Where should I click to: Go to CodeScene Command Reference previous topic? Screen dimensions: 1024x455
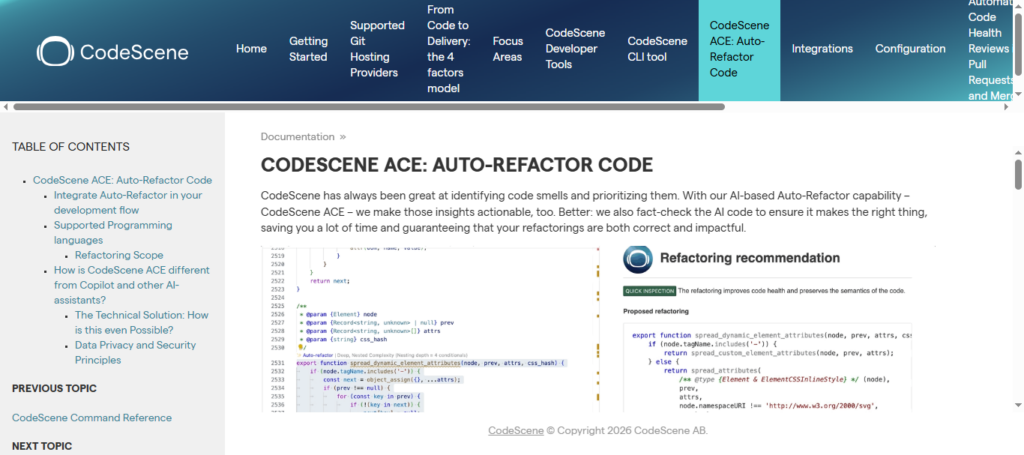point(92,418)
